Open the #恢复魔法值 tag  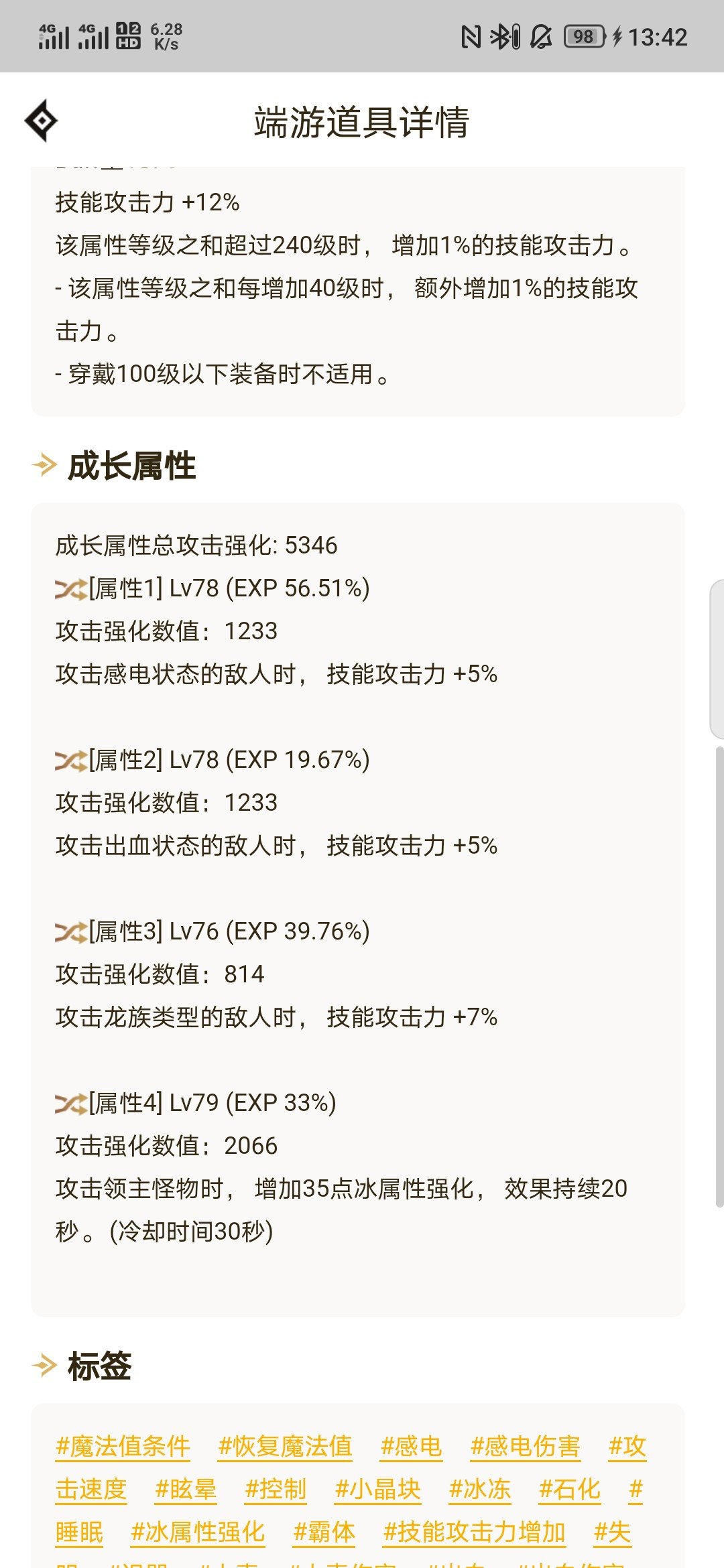(x=285, y=1447)
